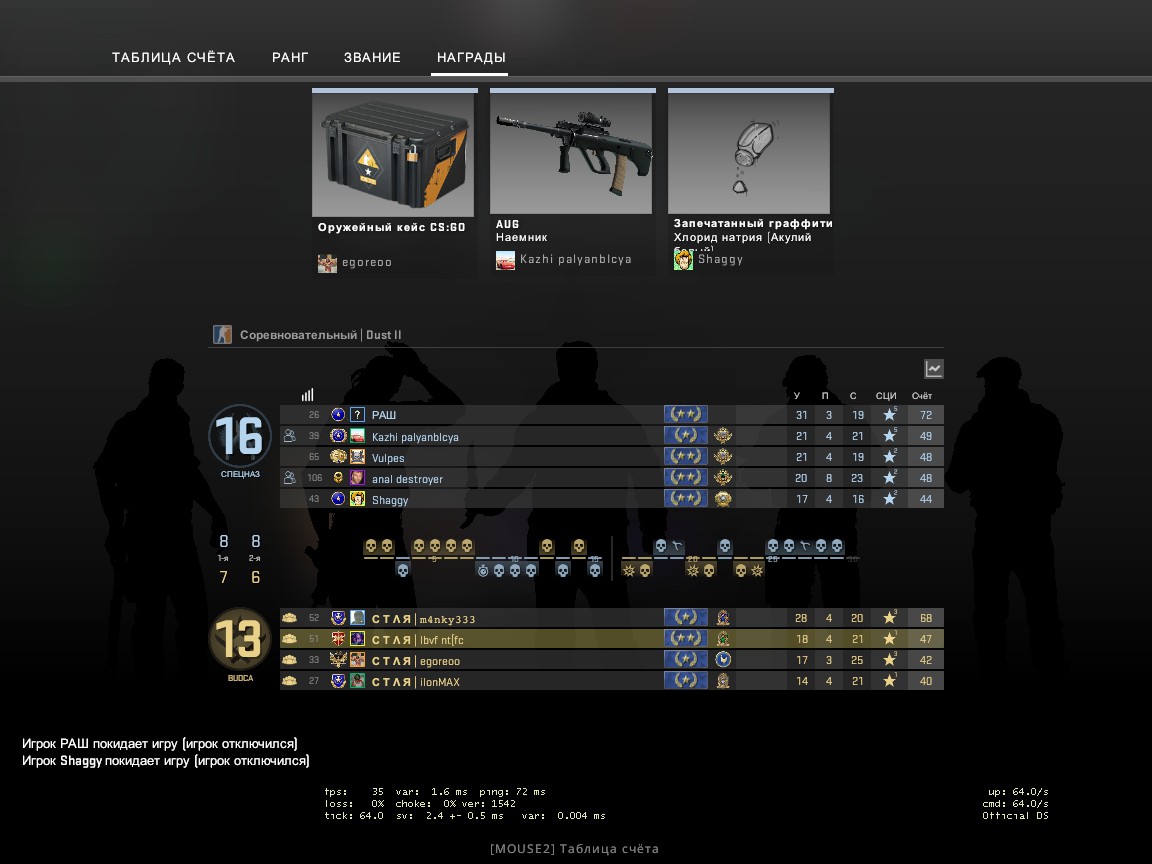Screen dimensions: 1152x864
Task: Select the highlighted lbvf nt[fc player row
Action: (612, 639)
